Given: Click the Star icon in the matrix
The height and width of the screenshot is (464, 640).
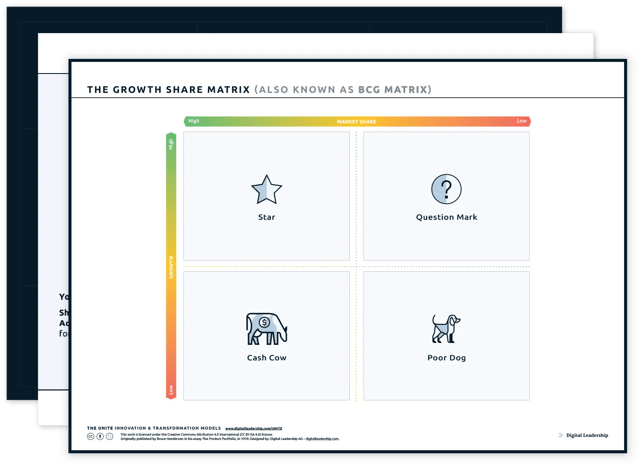Looking at the screenshot, I should tap(266, 189).
